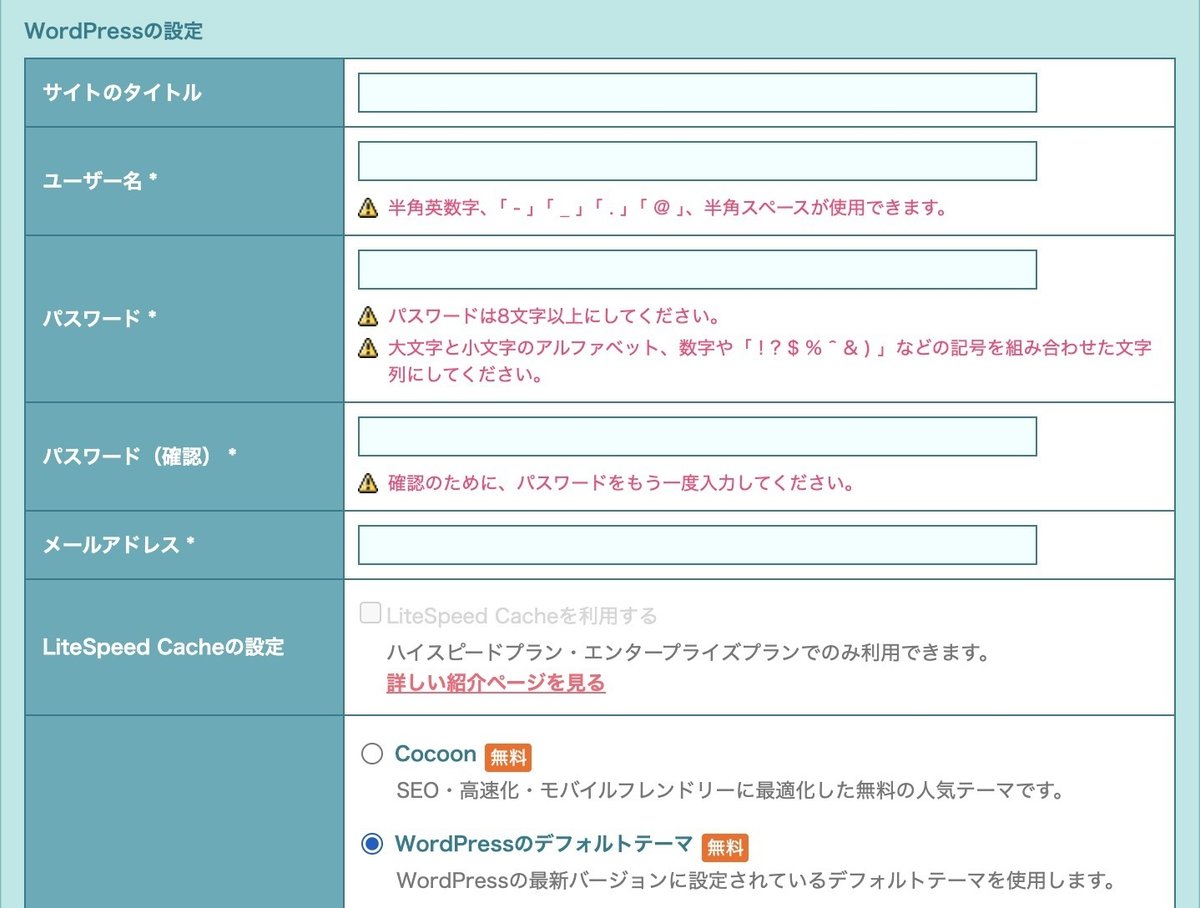Viewport: 1200px width, 908px height.
Task: Toggle LiteSpeed Cacheを利用する checkbox
Action: coord(370,614)
